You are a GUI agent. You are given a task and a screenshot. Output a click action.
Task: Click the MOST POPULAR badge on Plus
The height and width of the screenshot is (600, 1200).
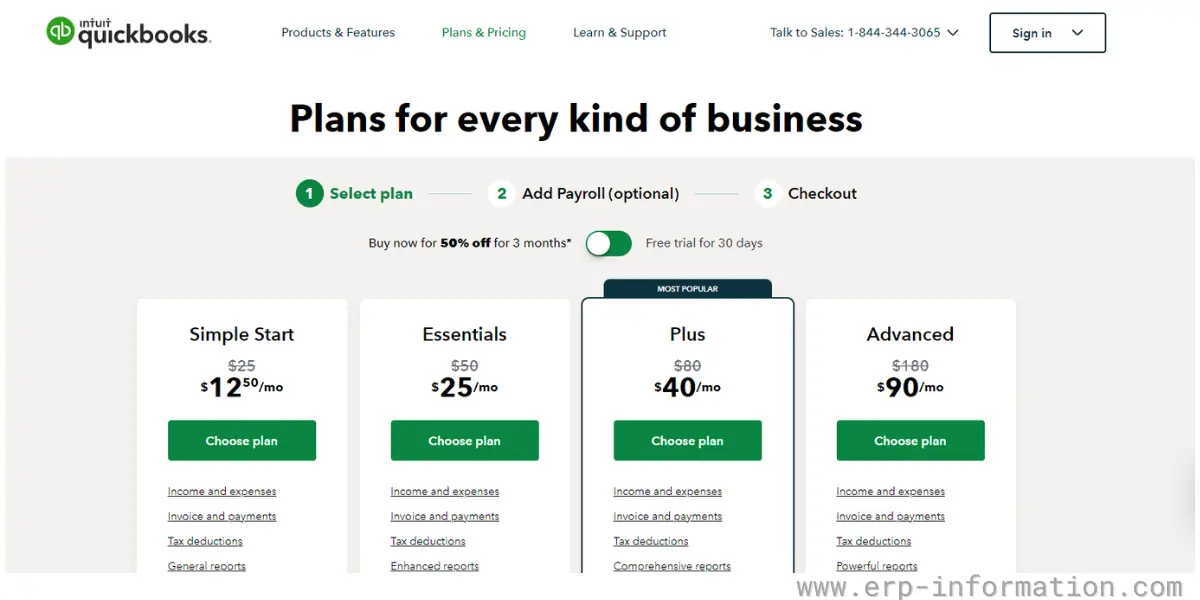pyautogui.click(x=687, y=288)
